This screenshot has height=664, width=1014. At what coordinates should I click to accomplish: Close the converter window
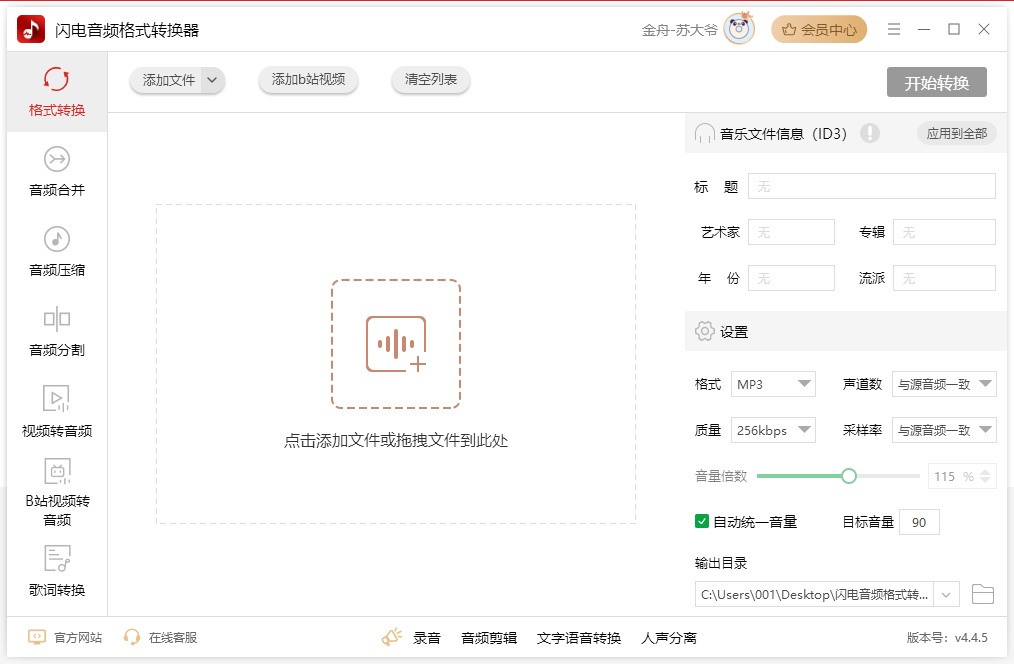984,29
